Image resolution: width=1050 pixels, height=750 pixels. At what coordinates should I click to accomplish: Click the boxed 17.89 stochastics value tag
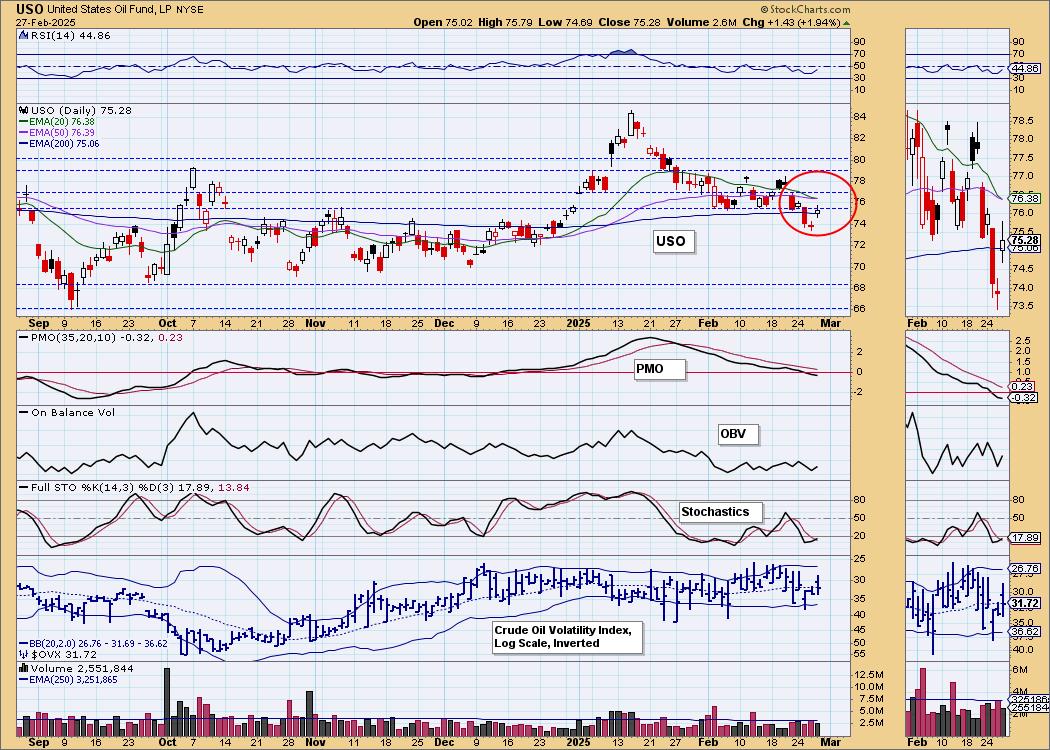point(1025,538)
